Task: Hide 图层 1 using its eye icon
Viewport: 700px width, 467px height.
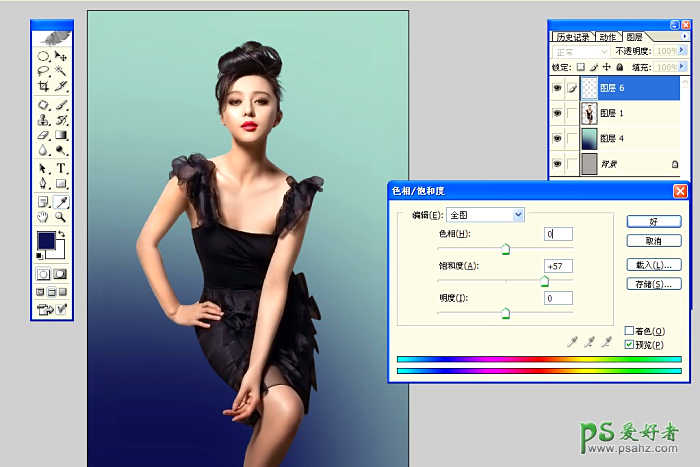Action: [x=556, y=113]
